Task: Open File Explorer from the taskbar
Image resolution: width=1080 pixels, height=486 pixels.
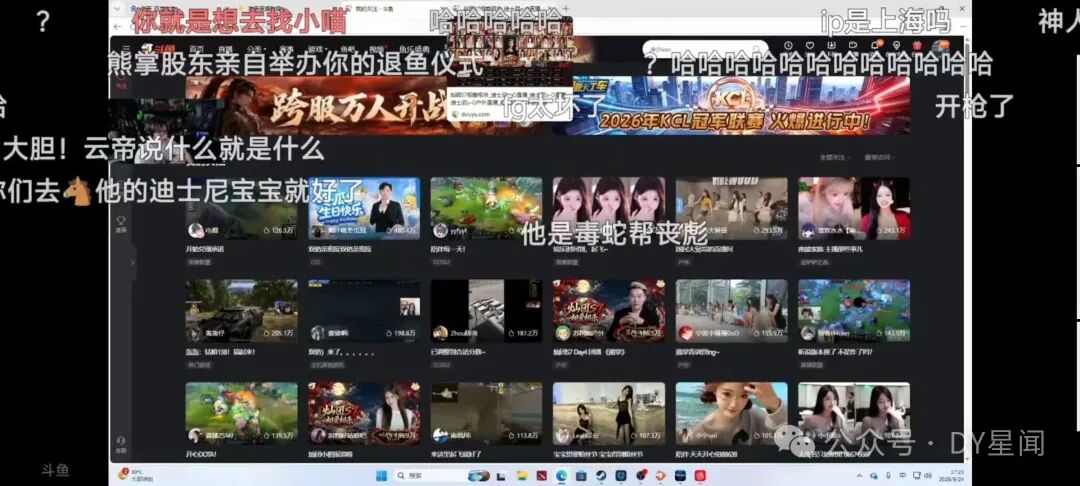Action: click(522, 475)
